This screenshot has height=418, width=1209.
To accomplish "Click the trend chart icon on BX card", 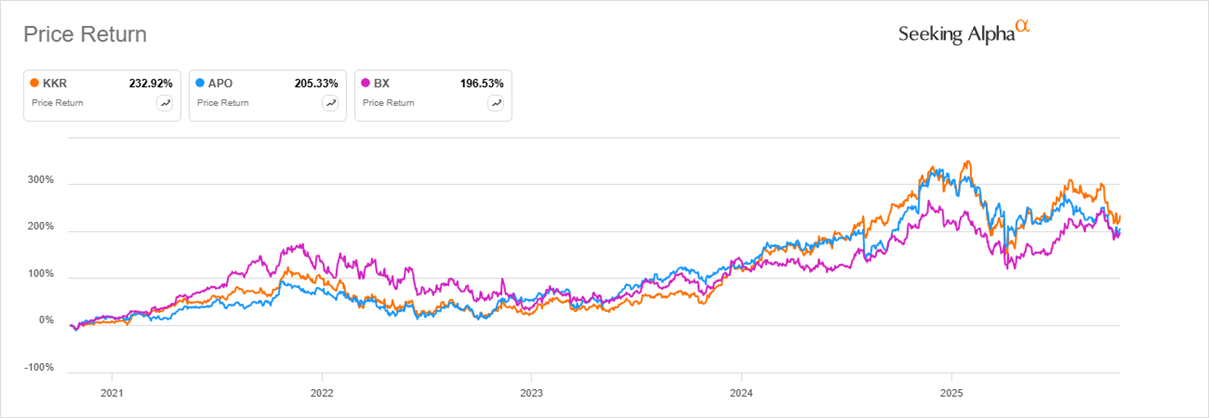I will 495,102.
